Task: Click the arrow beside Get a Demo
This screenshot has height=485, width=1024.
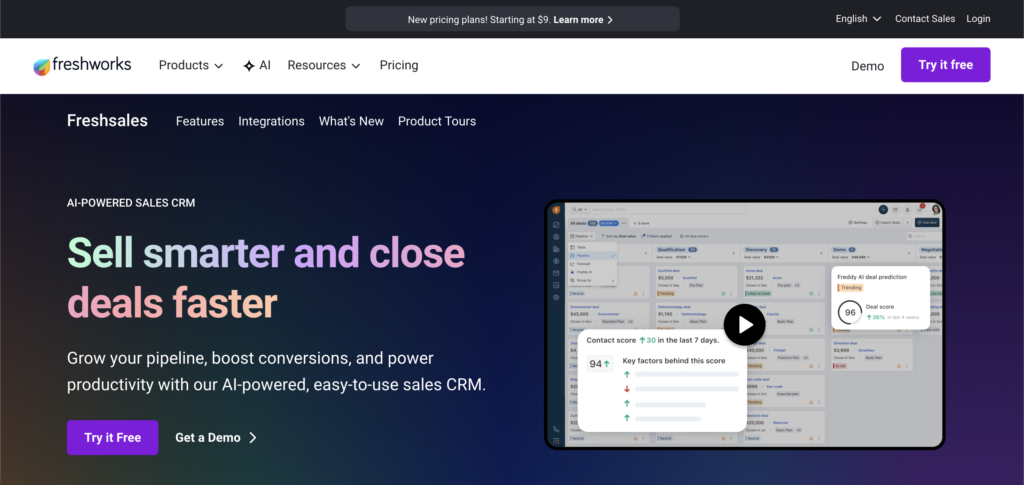Action: (253, 438)
